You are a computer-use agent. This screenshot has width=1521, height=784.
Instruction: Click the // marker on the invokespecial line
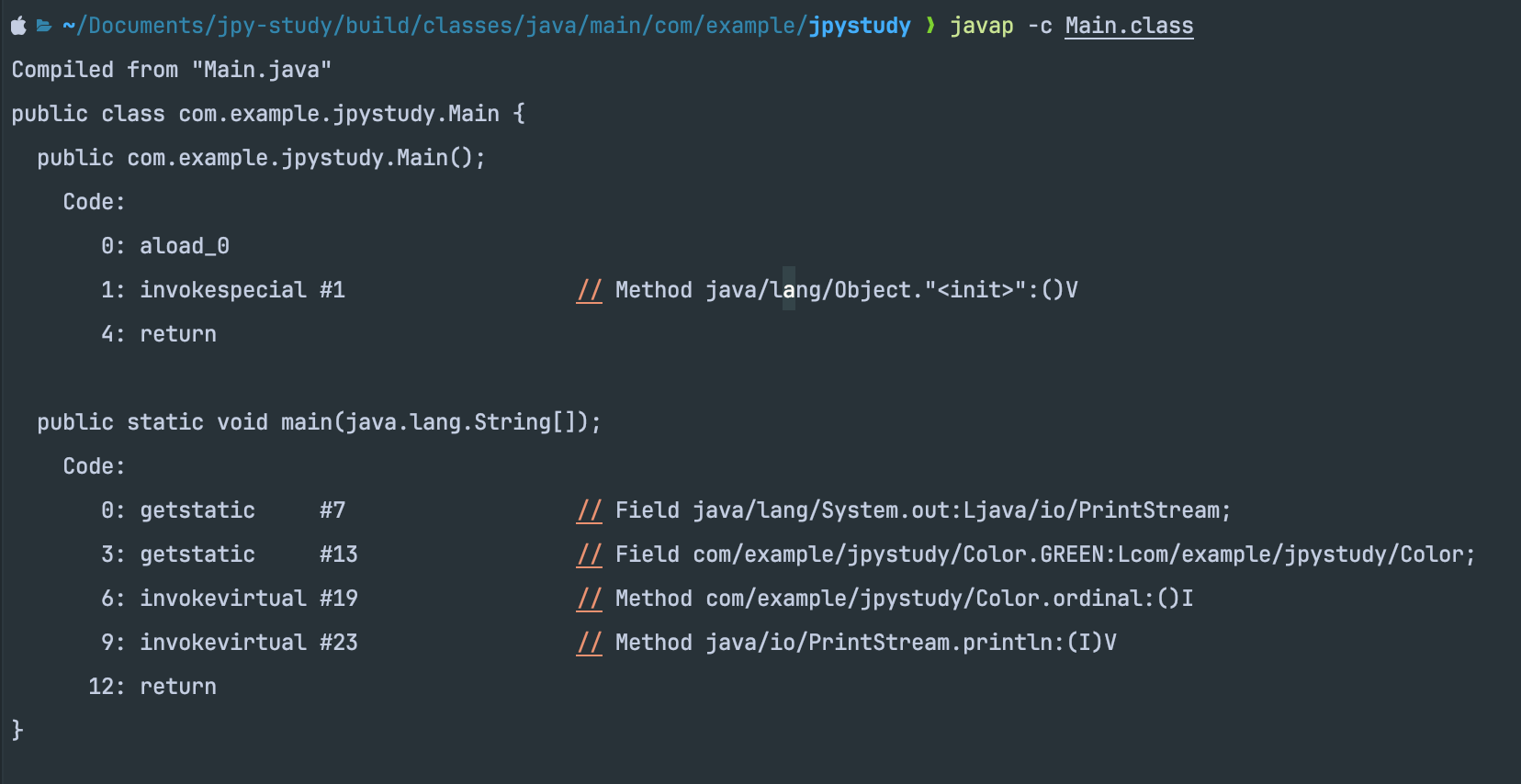coord(589,290)
